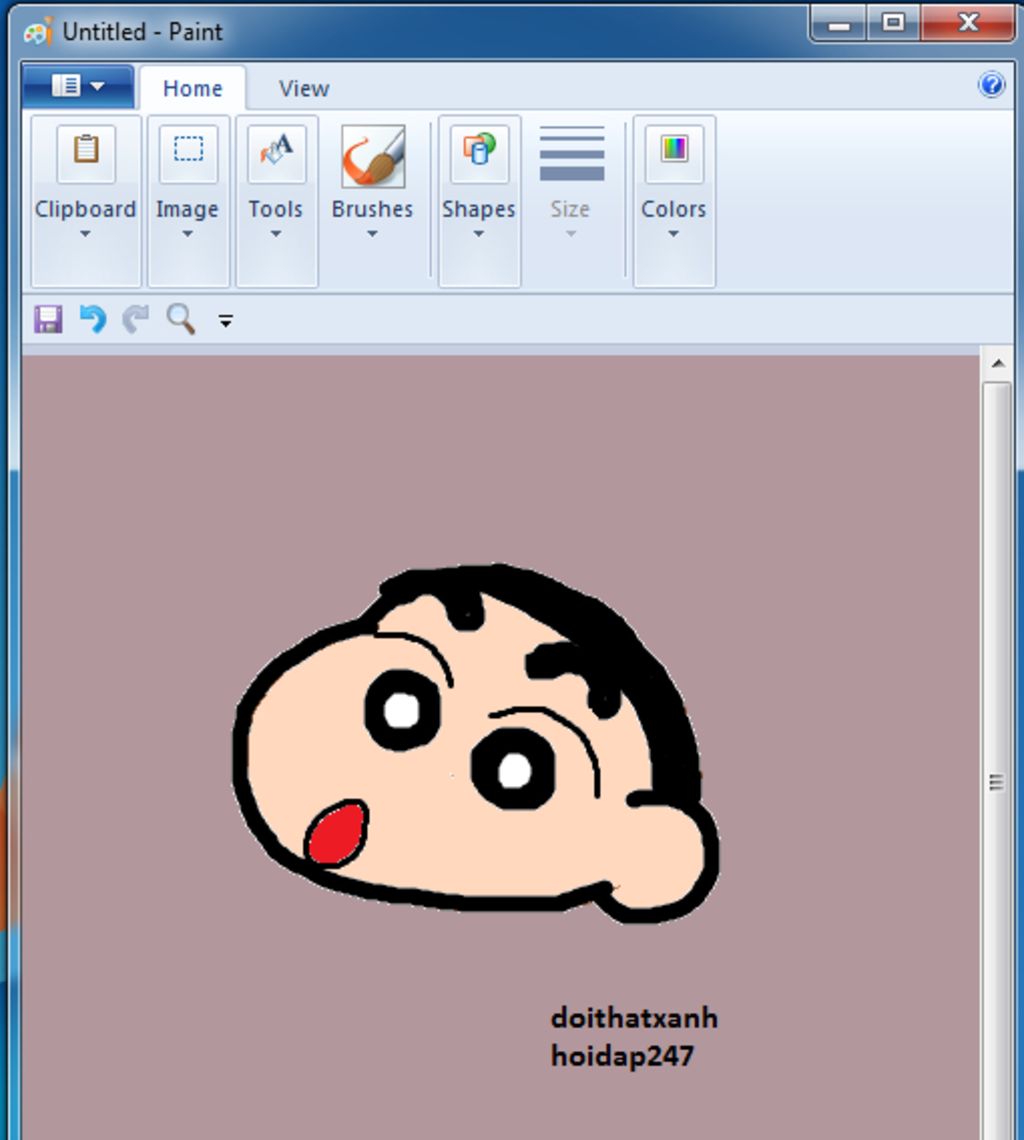Viewport: 1024px width, 1140px height.
Task: Click the Size line-thickness icon
Action: click(572, 153)
